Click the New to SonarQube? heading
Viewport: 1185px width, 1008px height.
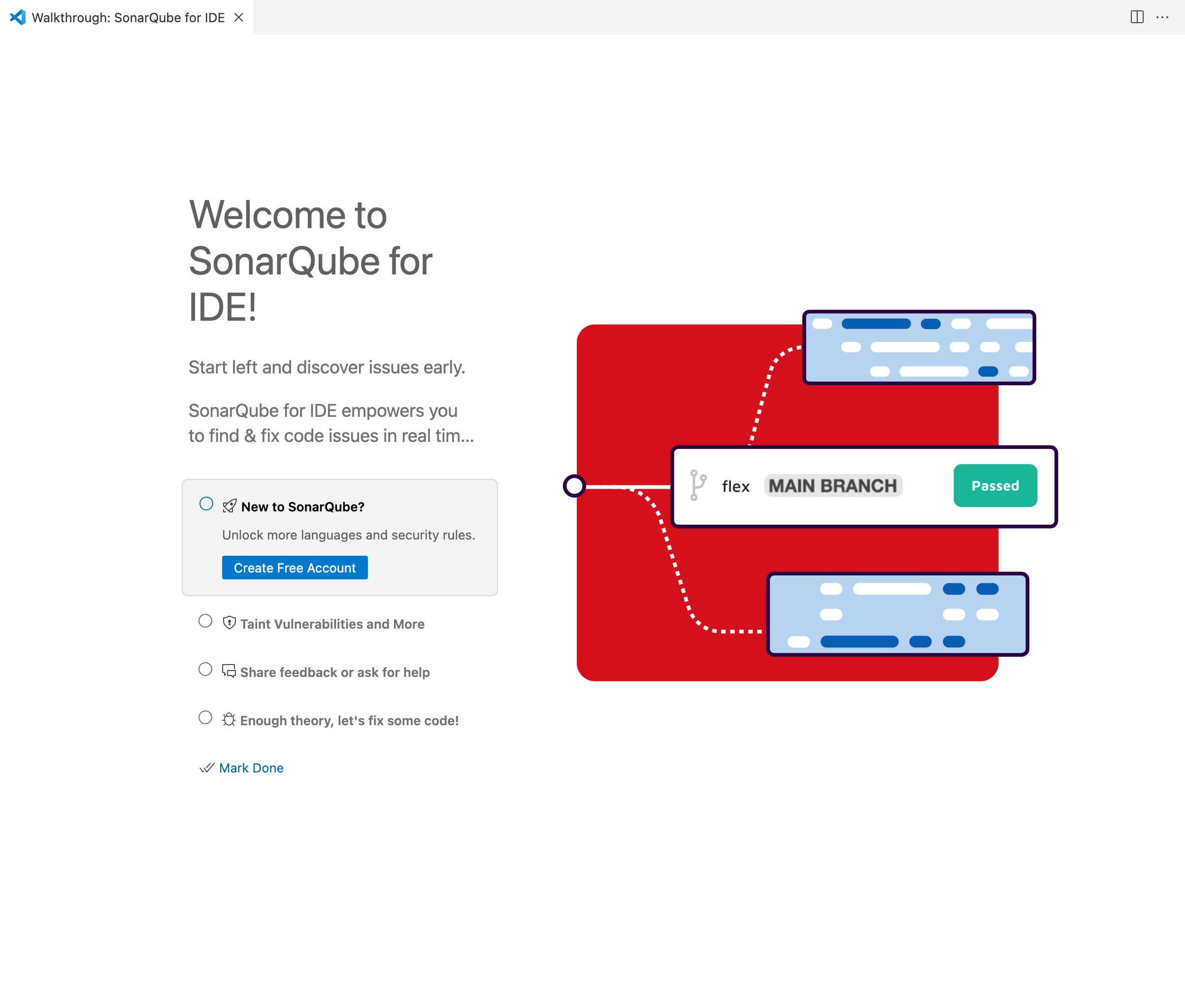point(303,507)
